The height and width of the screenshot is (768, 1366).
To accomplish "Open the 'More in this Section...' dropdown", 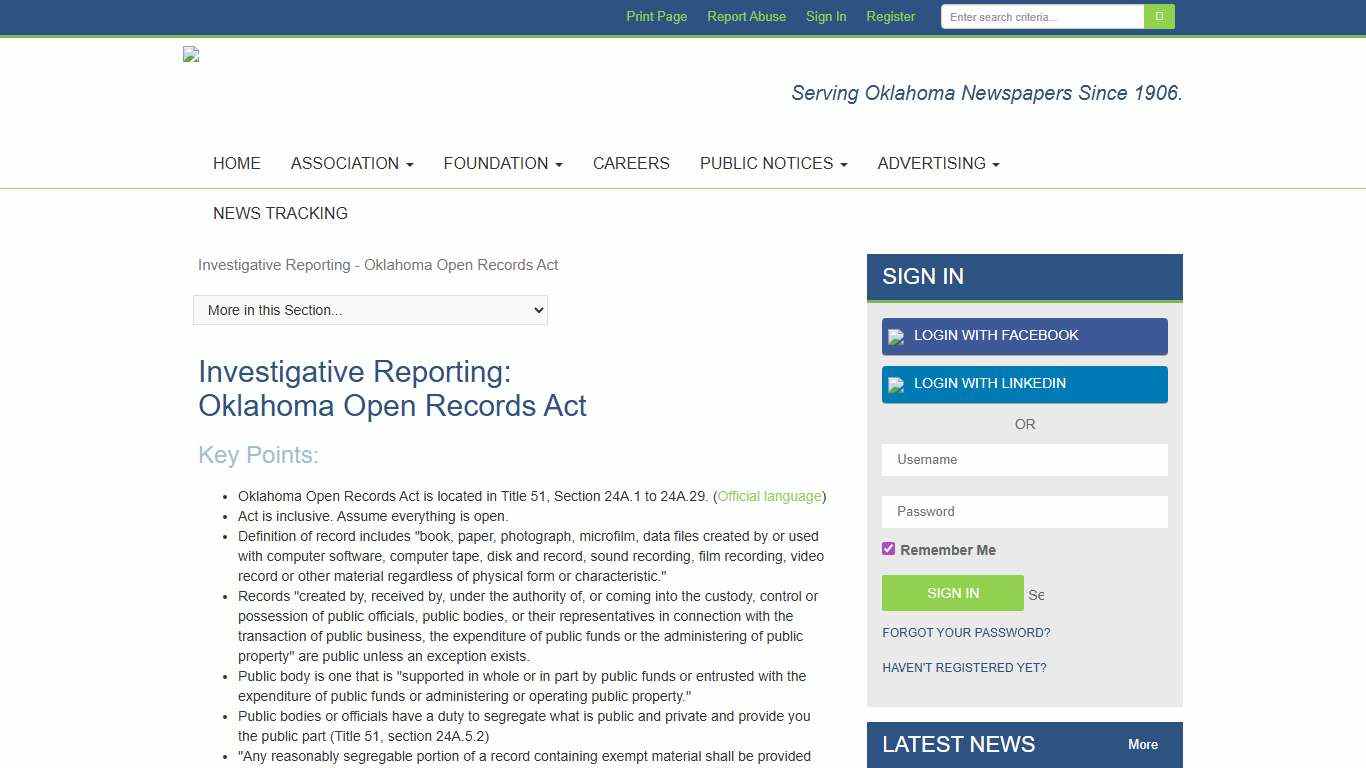I will tap(370, 310).
